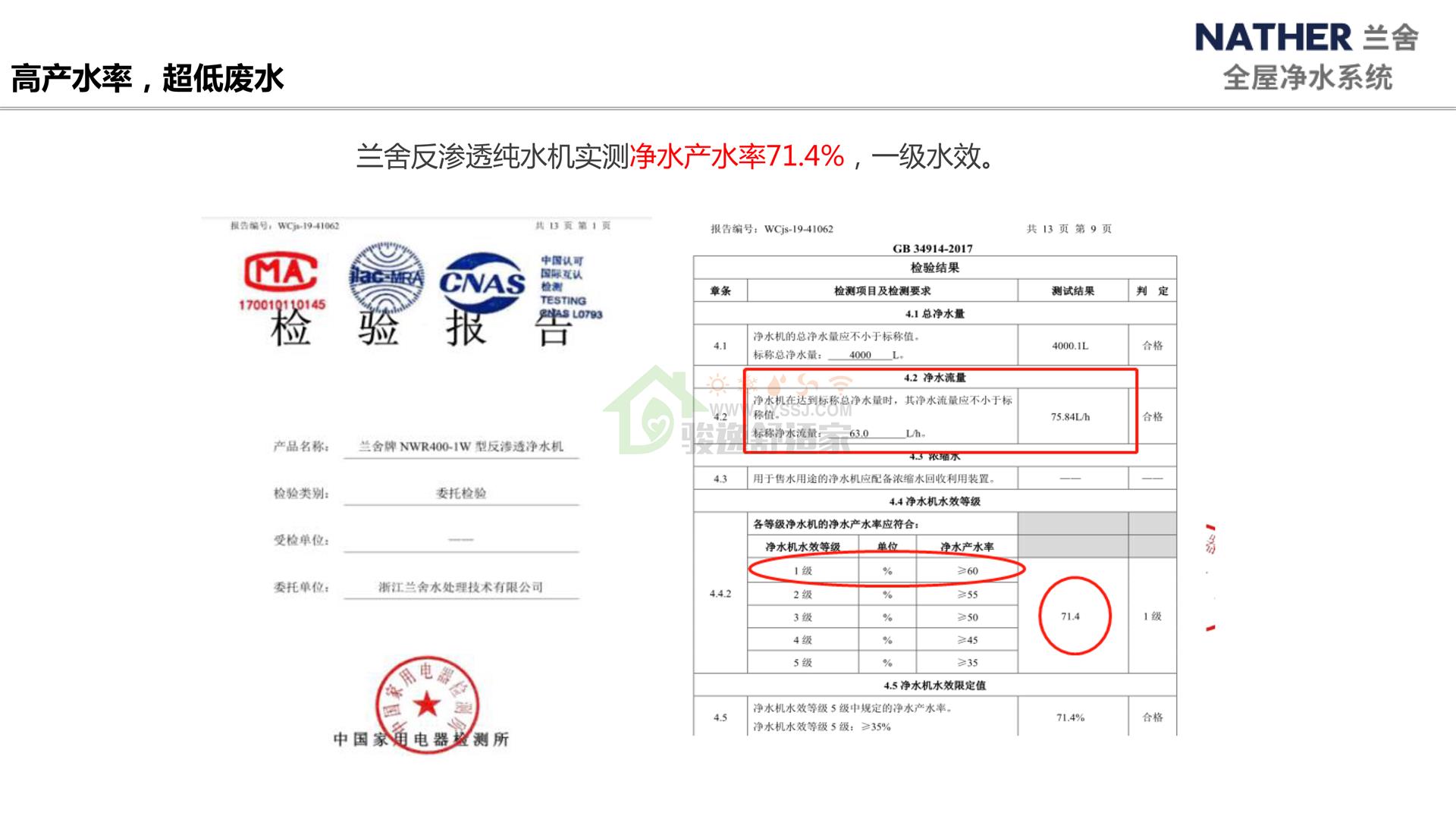Select the slide title 高产水率，超低废水
The width and height of the screenshot is (1456, 819).
[x=148, y=78]
